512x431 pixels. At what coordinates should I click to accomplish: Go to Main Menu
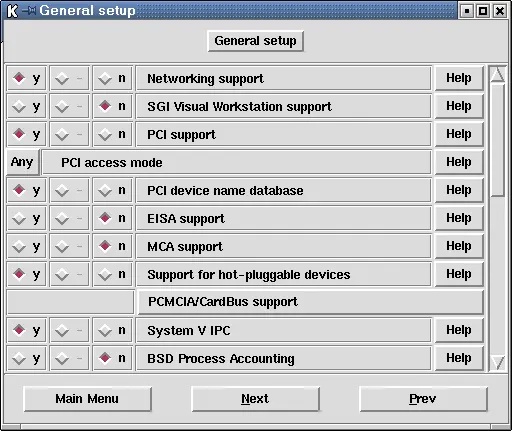[87, 399]
